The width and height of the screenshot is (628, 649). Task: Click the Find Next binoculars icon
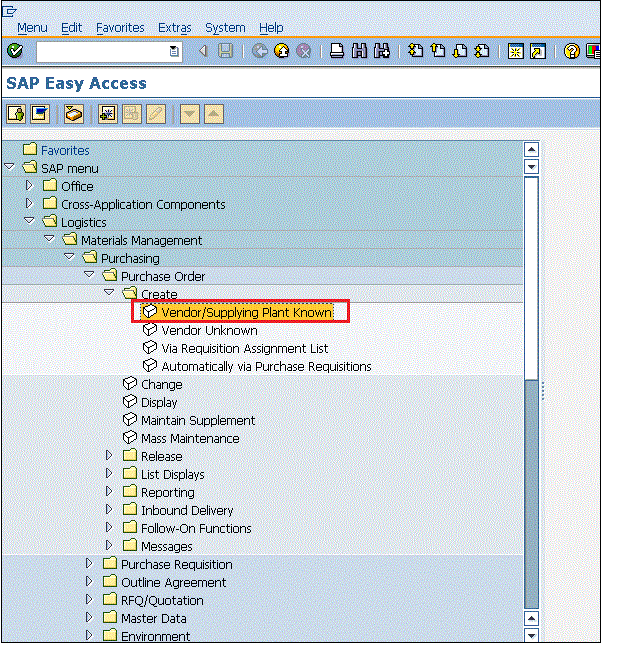click(382, 51)
